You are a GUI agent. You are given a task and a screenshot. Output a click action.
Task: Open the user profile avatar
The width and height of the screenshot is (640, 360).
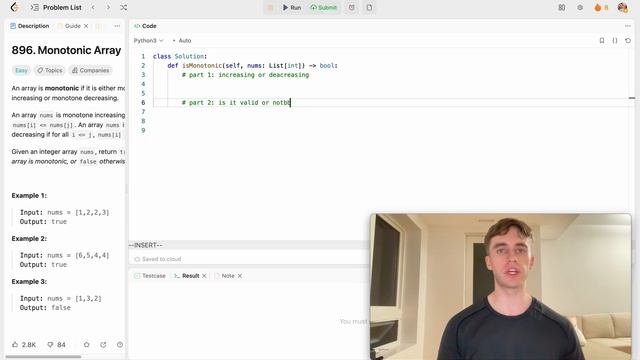tap(622, 7)
